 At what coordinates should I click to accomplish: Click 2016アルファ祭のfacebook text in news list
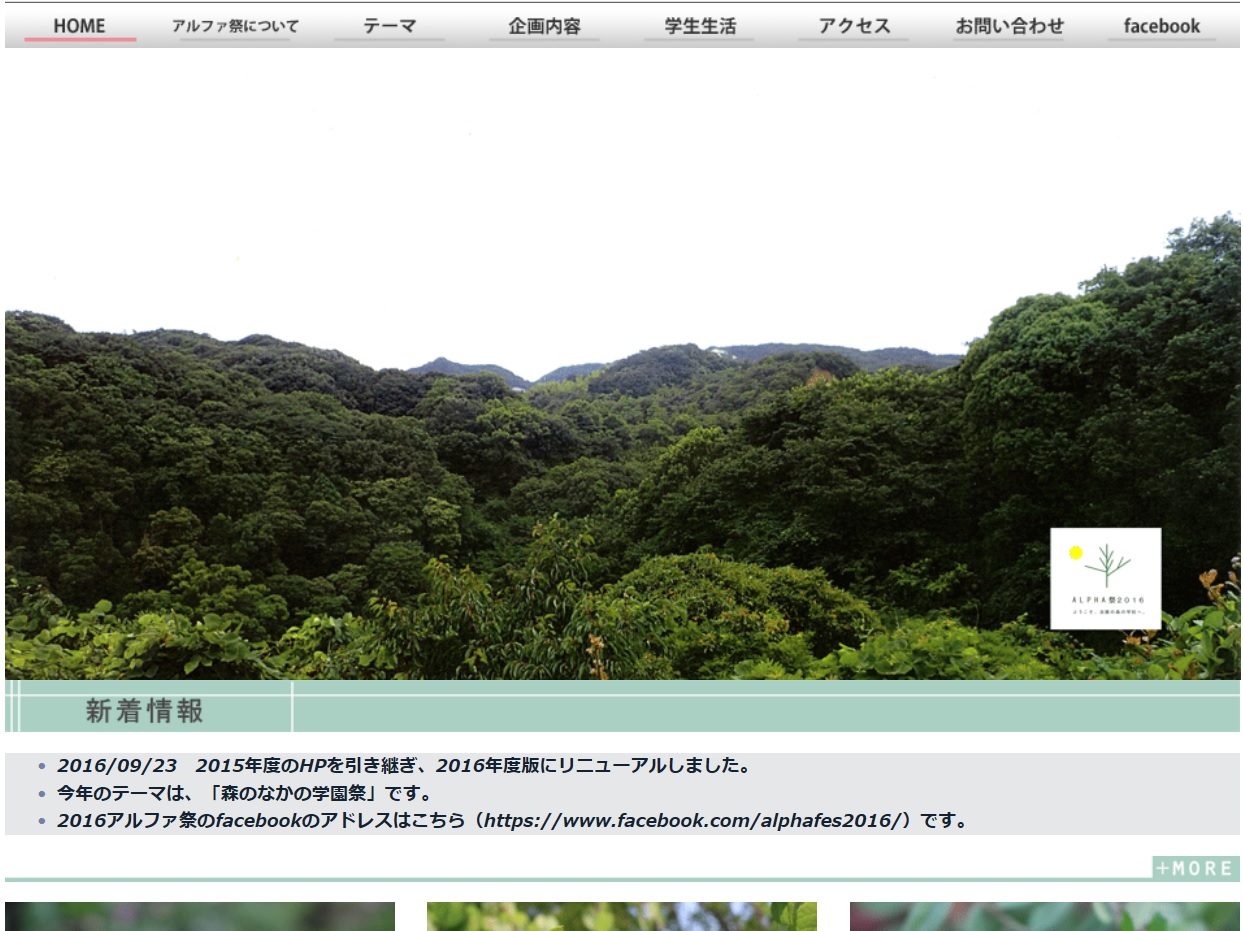tap(180, 821)
